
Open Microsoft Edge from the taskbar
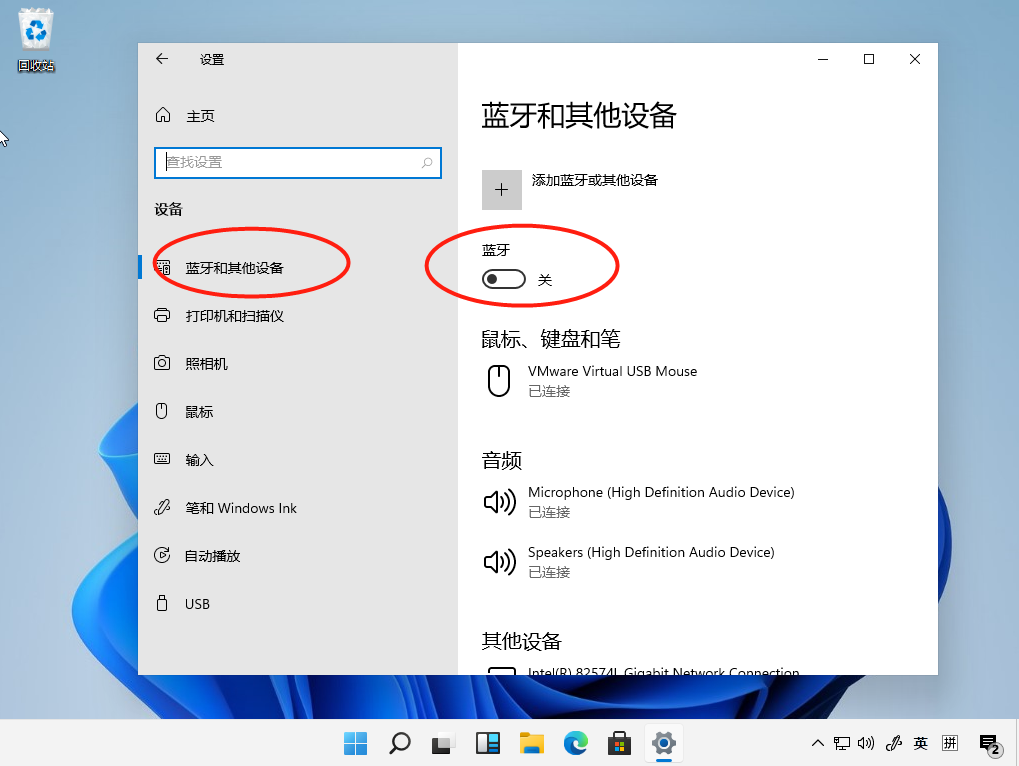tap(575, 743)
